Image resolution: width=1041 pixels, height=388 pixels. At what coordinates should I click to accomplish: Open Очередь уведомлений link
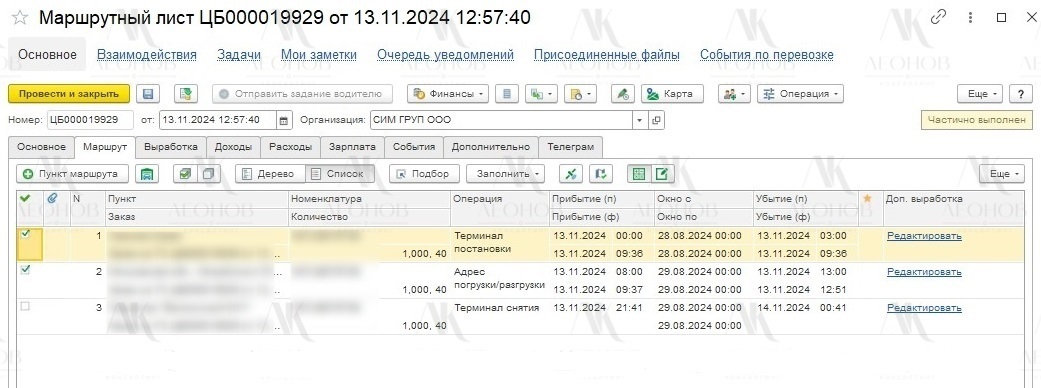point(445,55)
